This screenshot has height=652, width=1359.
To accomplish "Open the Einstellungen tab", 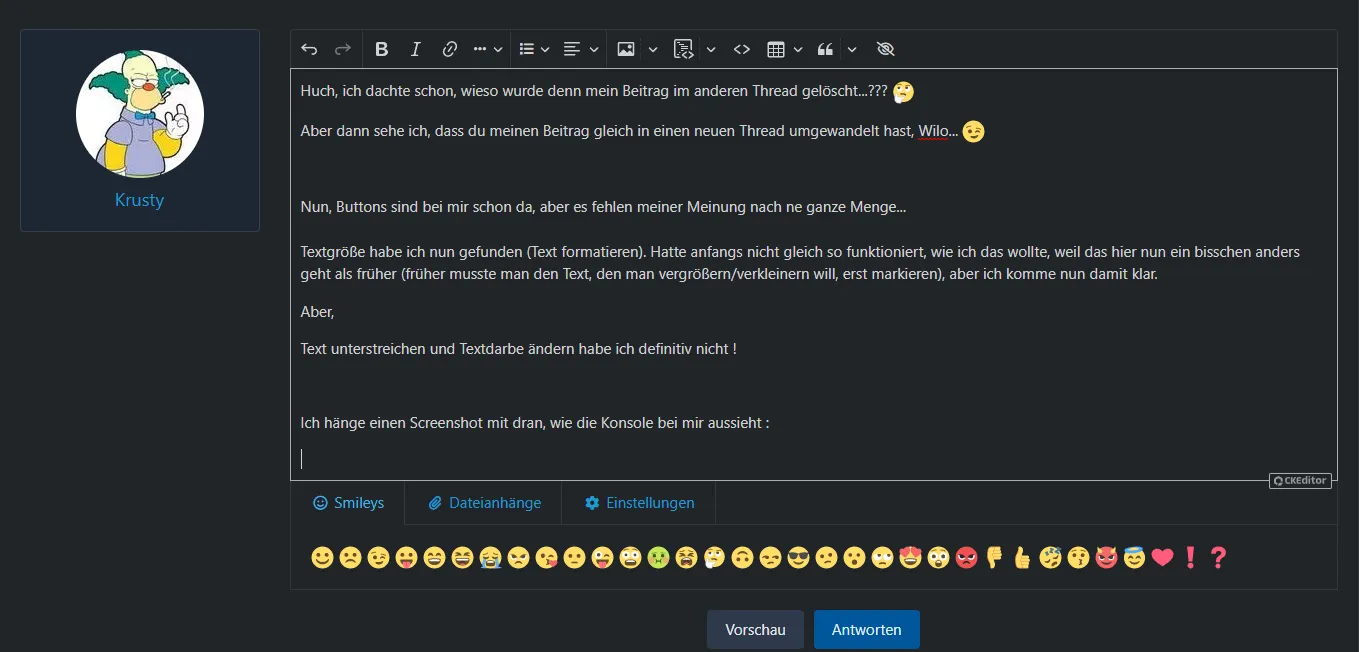I will coord(639,503).
